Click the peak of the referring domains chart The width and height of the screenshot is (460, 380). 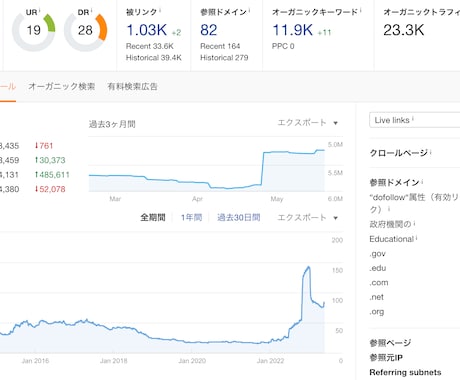[x=309, y=267]
